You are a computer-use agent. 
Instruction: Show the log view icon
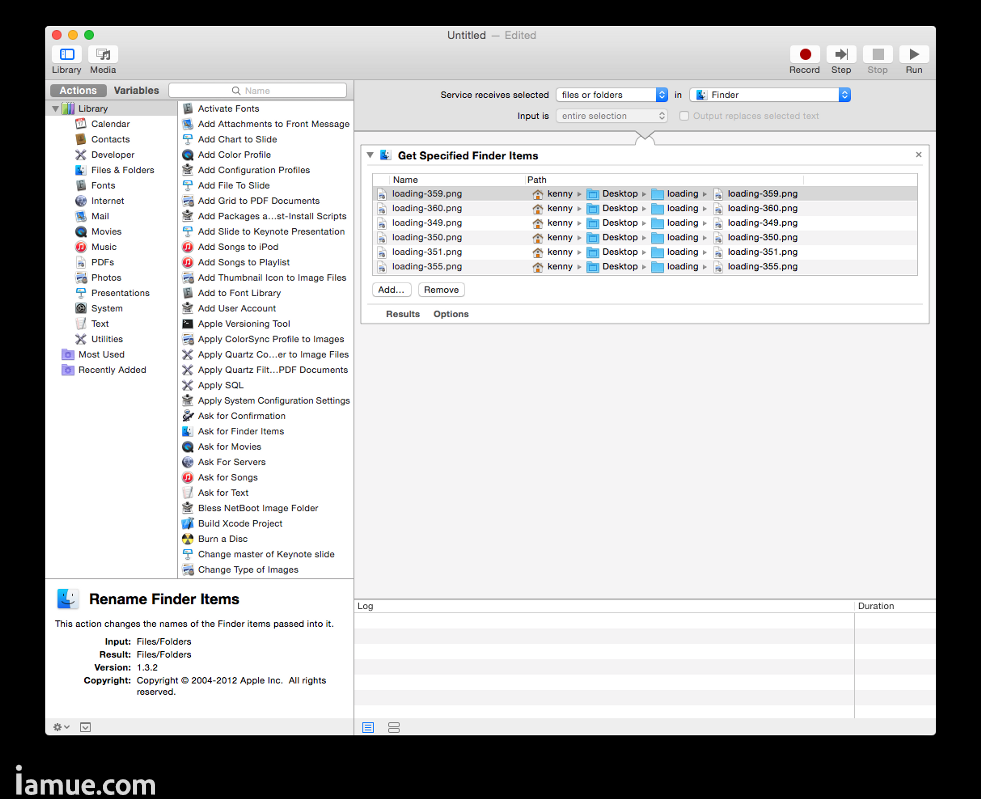368,727
